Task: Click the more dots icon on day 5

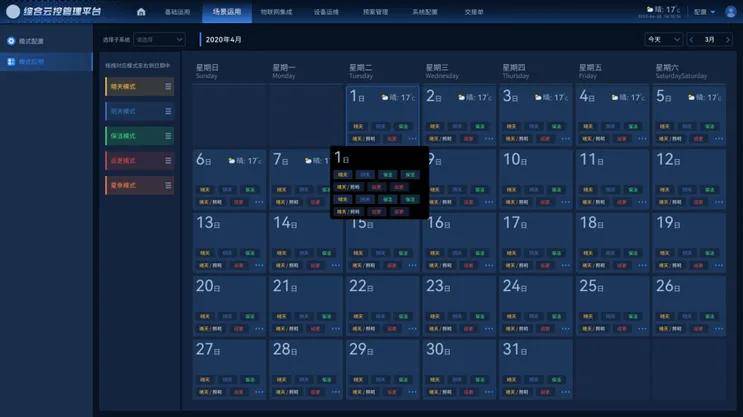Action: (x=718, y=139)
